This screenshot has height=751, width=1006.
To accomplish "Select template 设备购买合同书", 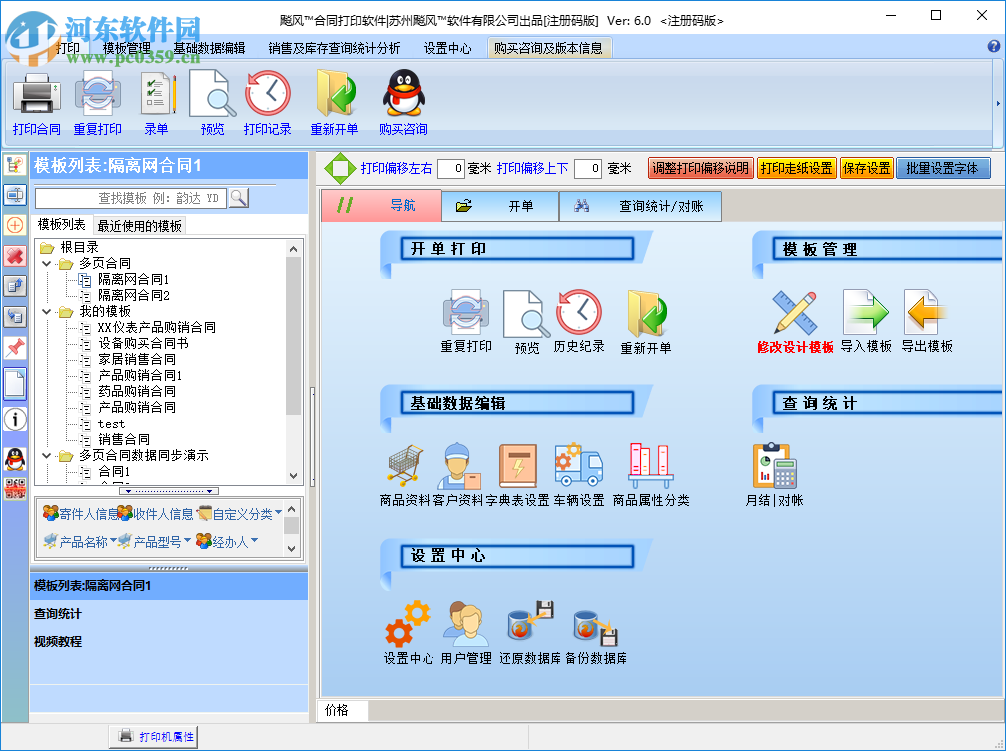I will (142, 343).
